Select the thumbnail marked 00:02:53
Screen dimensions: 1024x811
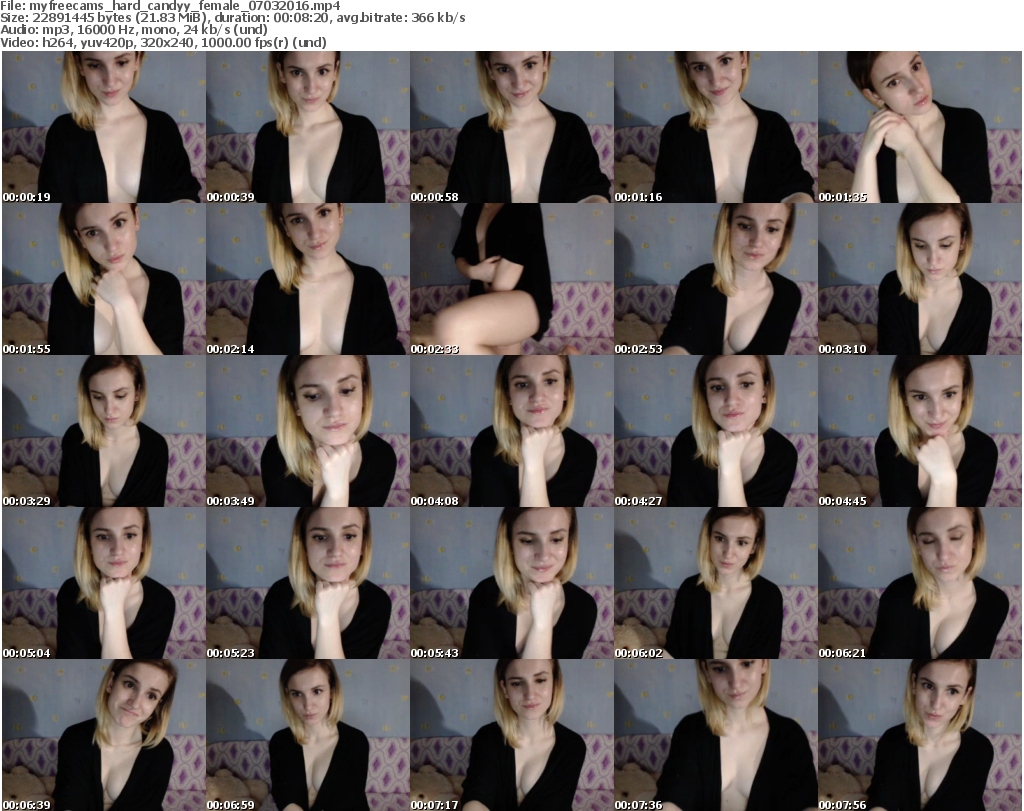(x=716, y=279)
